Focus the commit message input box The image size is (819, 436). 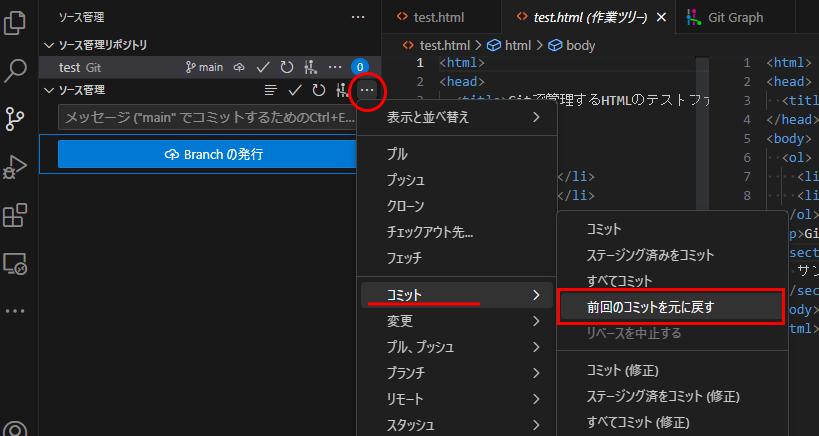point(208,117)
